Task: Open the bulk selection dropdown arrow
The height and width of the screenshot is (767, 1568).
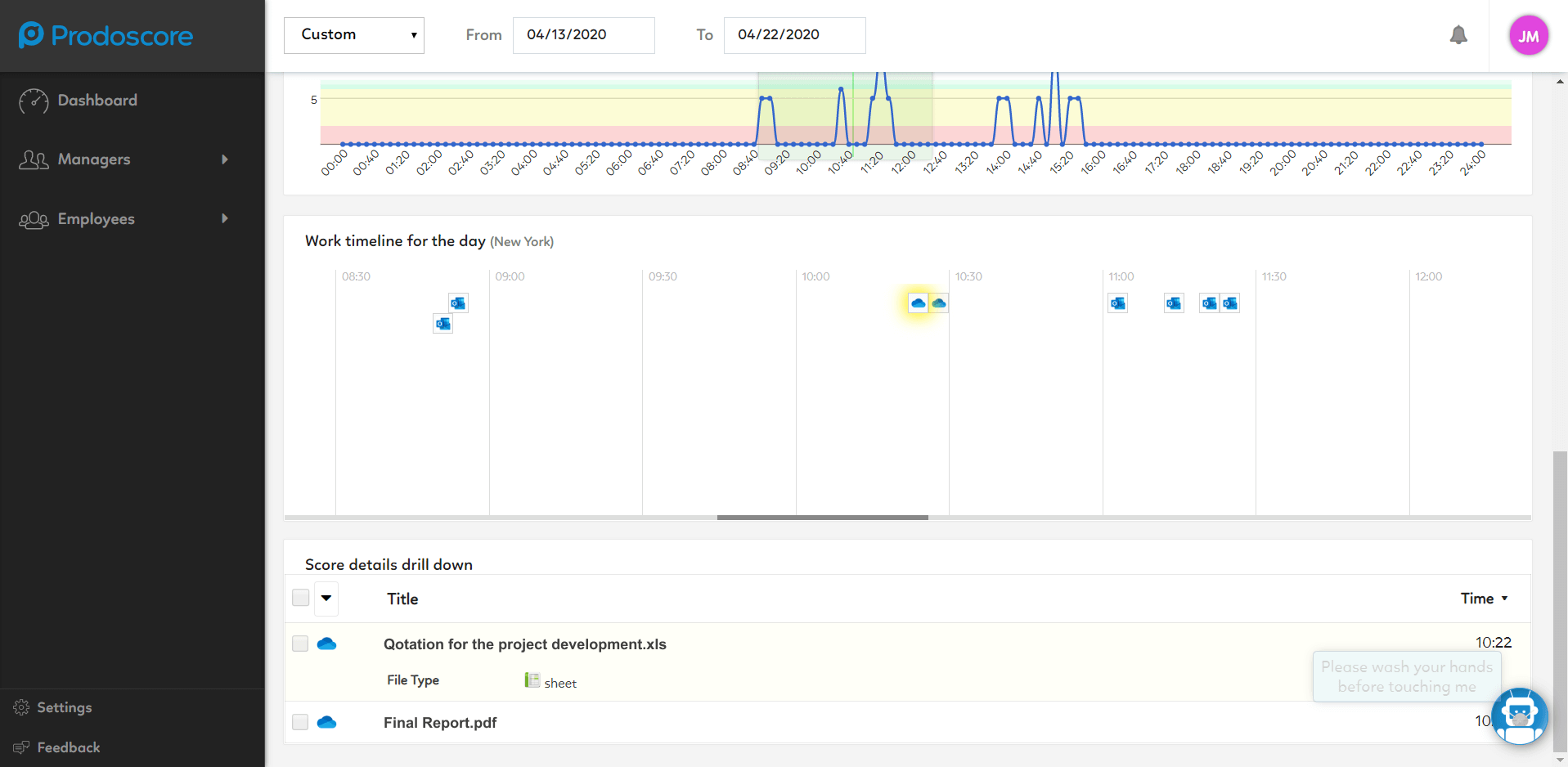Action: click(326, 598)
